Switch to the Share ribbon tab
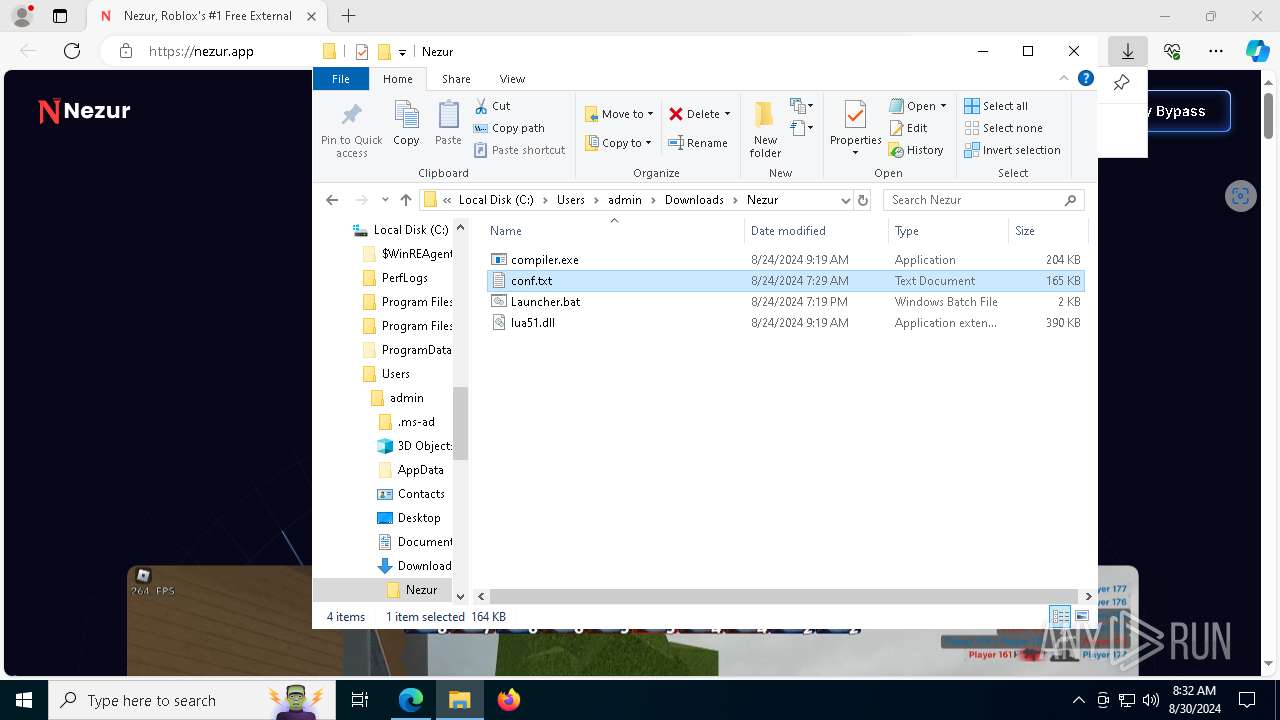1280x720 pixels. [x=456, y=79]
